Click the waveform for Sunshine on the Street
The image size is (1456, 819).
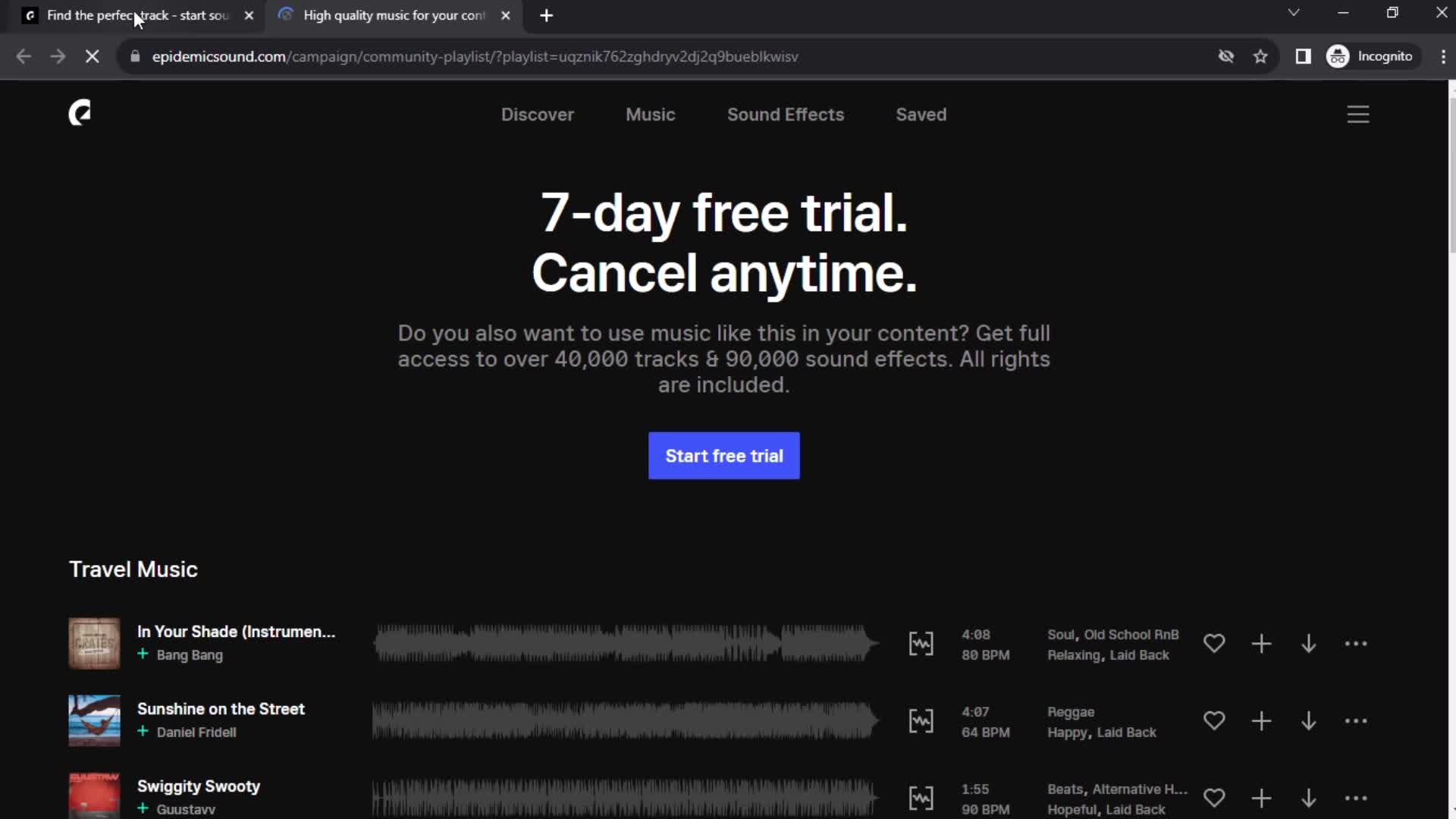(622, 719)
